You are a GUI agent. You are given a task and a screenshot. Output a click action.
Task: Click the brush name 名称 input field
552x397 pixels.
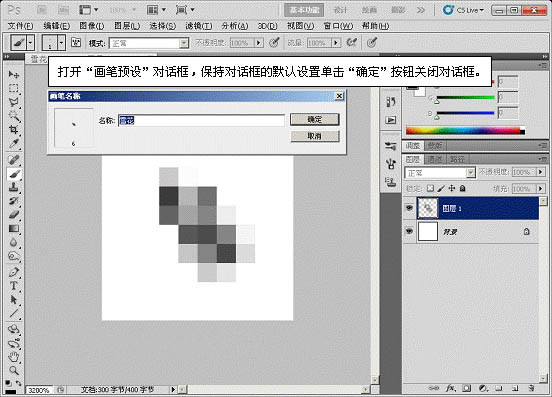click(201, 120)
